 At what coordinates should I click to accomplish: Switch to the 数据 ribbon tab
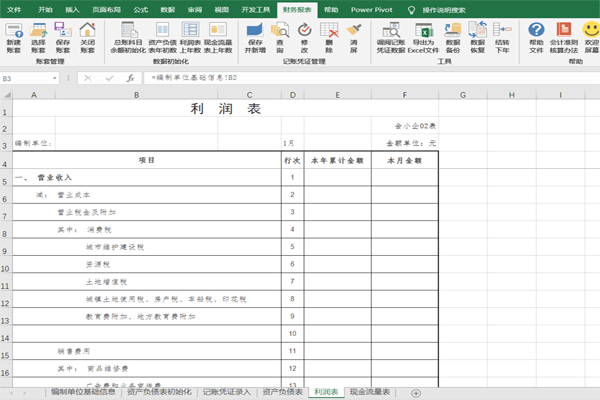point(168,10)
